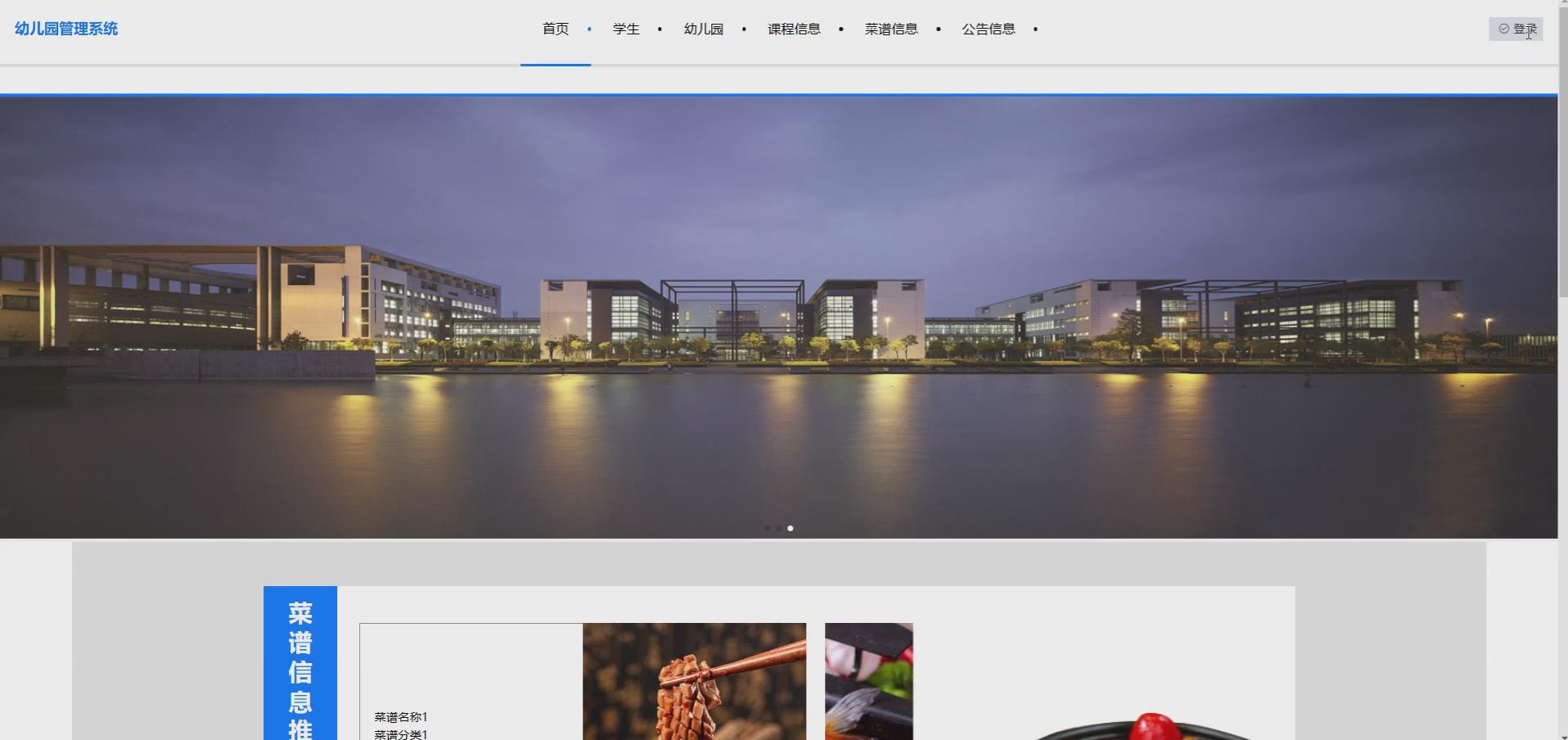Open 菜谱信息 in the navigation bar
The width and height of the screenshot is (1568, 740).
pos(891,29)
